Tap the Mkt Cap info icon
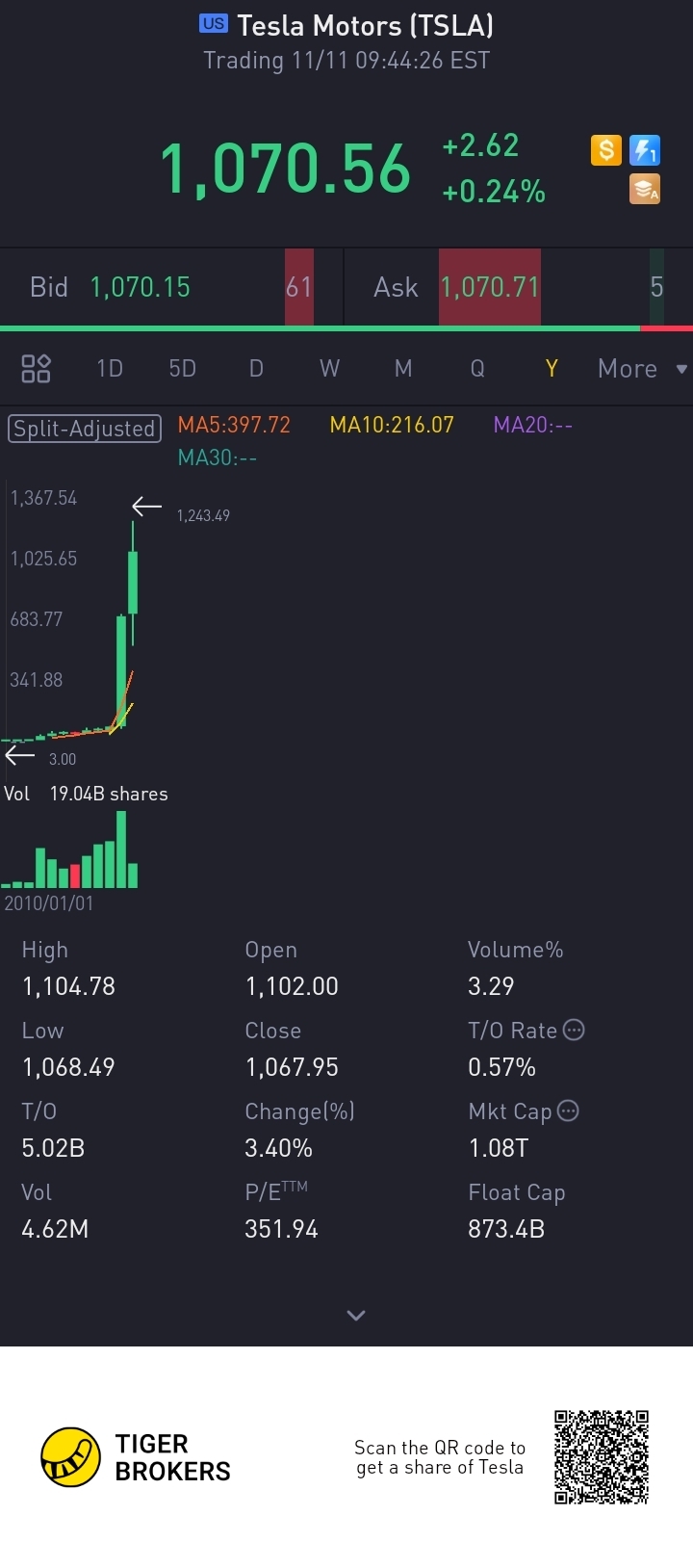The width and height of the screenshot is (693, 1568). click(x=568, y=1111)
